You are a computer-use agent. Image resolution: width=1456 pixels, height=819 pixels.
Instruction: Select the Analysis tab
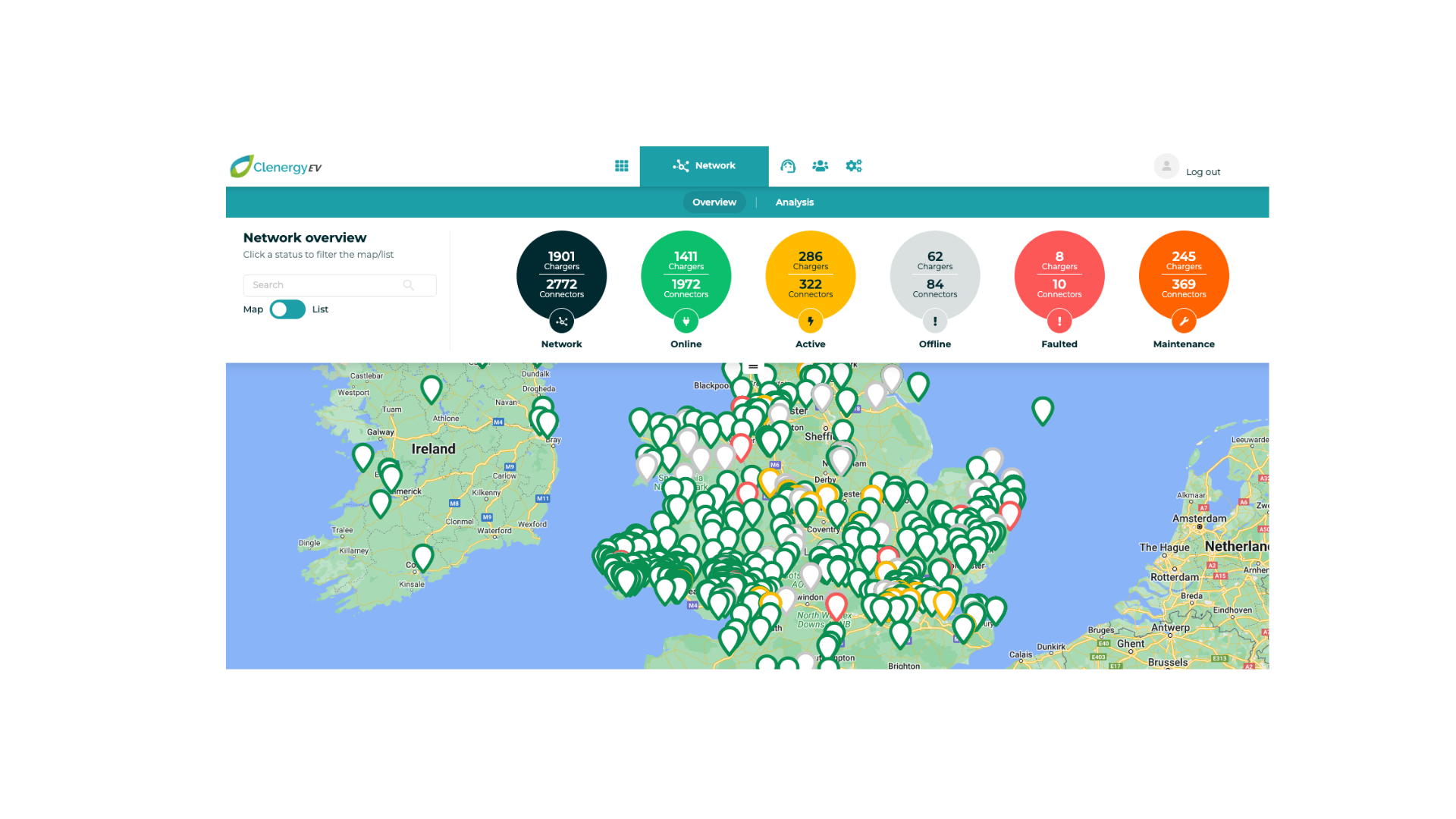tap(794, 202)
